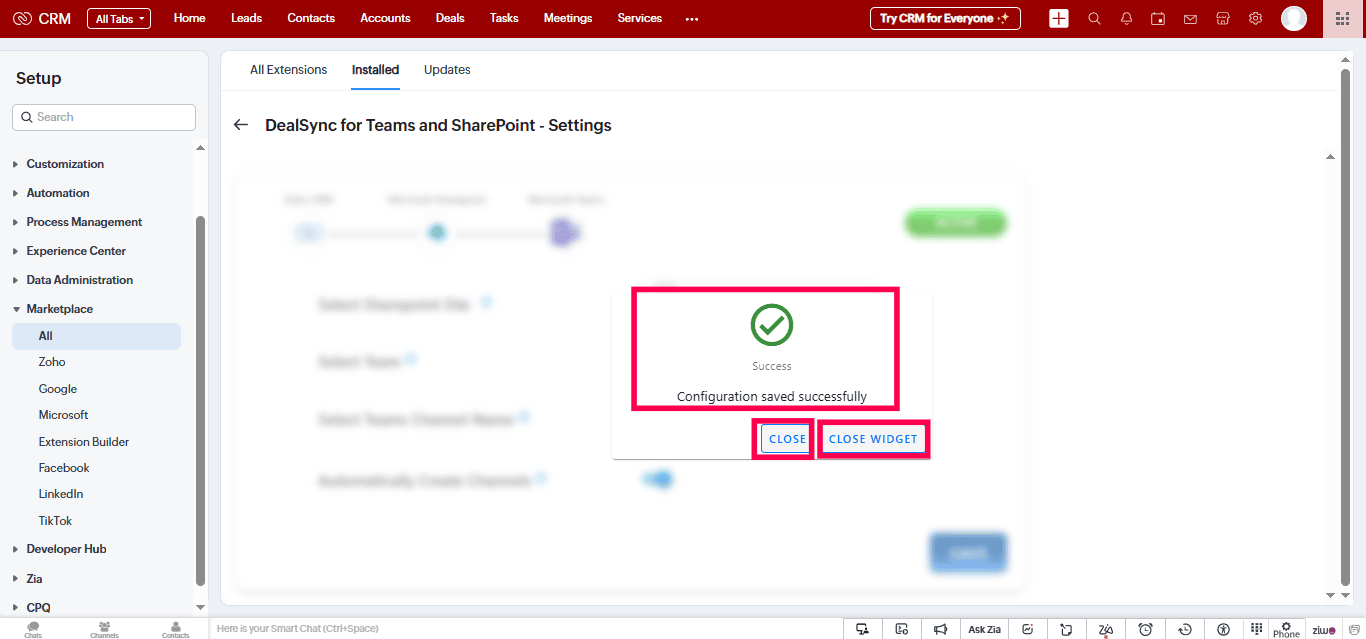
Task: Open the reminders alarm clock icon
Action: pyautogui.click(x=1146, y=629)
